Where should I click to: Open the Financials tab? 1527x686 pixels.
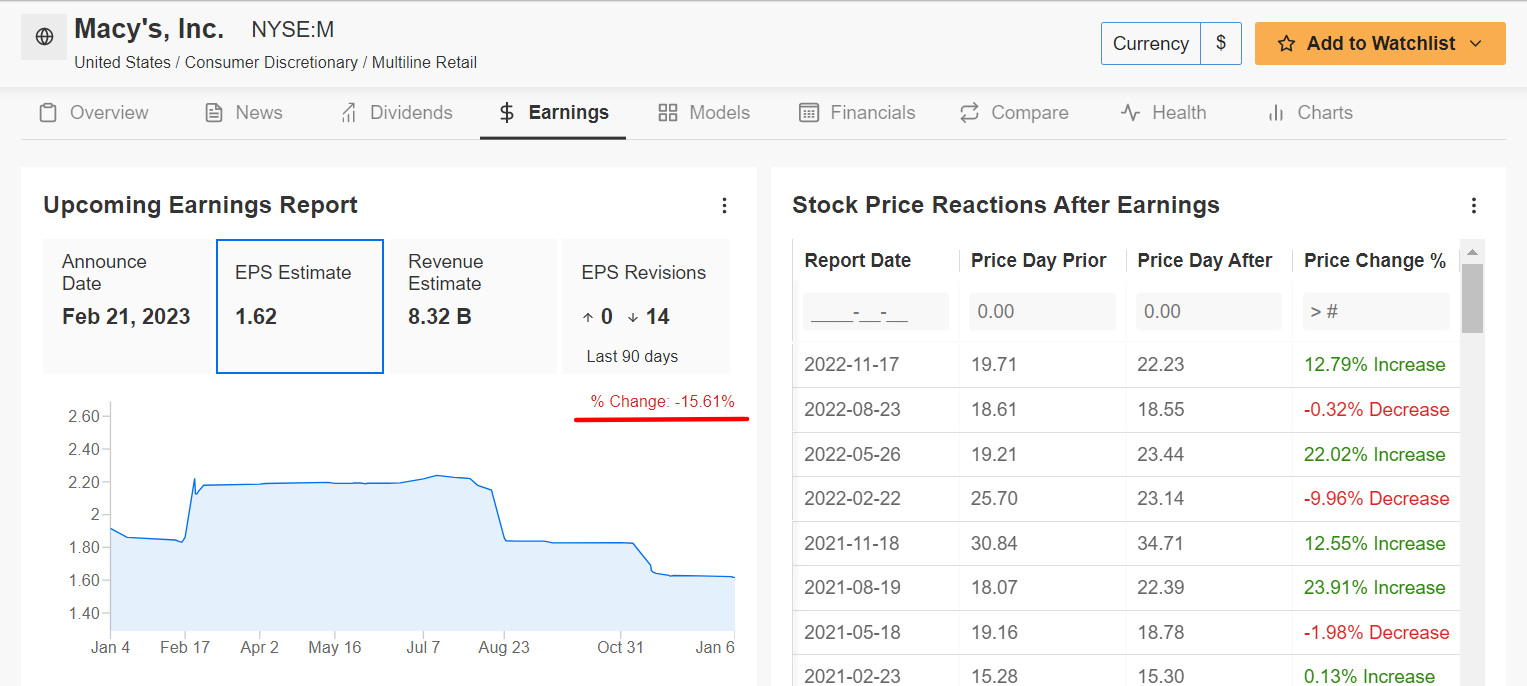[857, 113]
